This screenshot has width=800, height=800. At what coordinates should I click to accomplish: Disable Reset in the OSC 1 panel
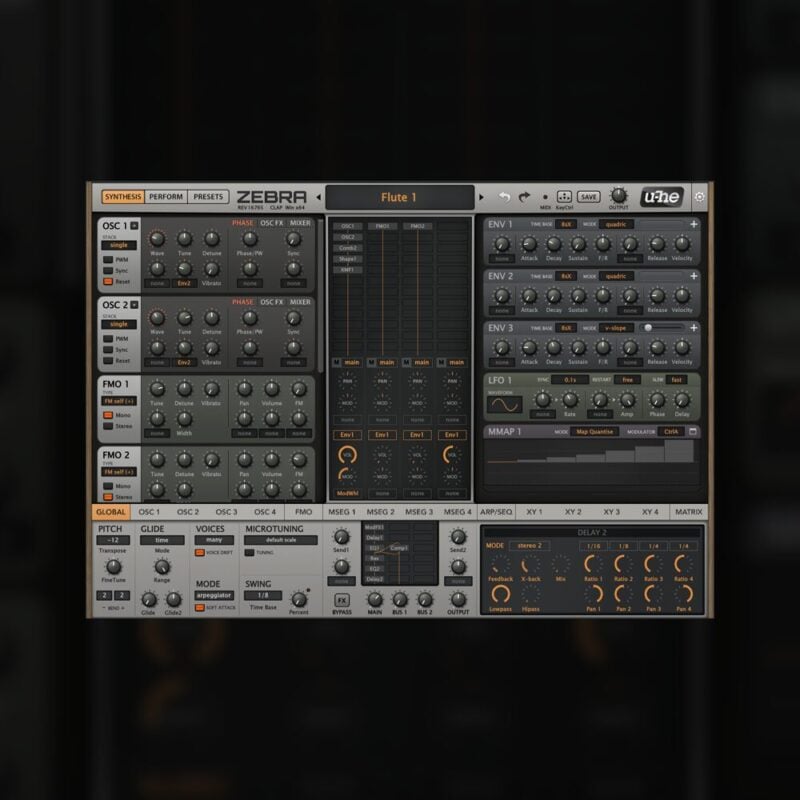click(108, 281)
